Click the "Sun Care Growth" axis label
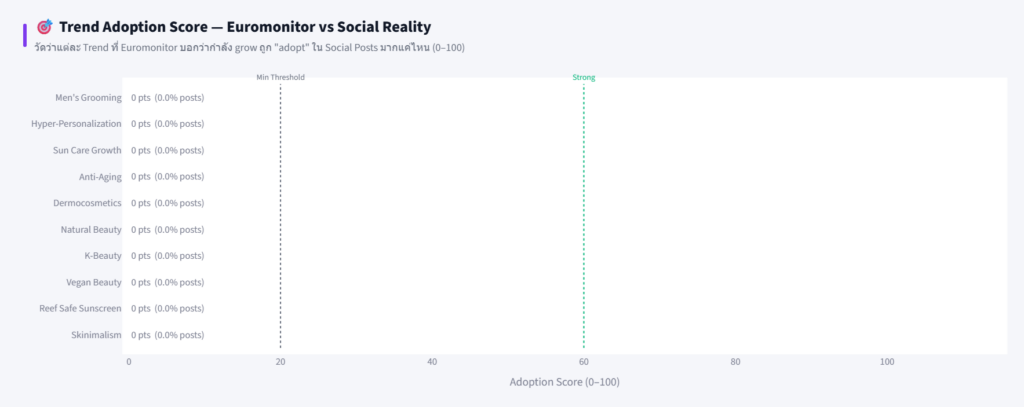The height and width of the screenshot is (407, 1024). click(x=87, y=150)
